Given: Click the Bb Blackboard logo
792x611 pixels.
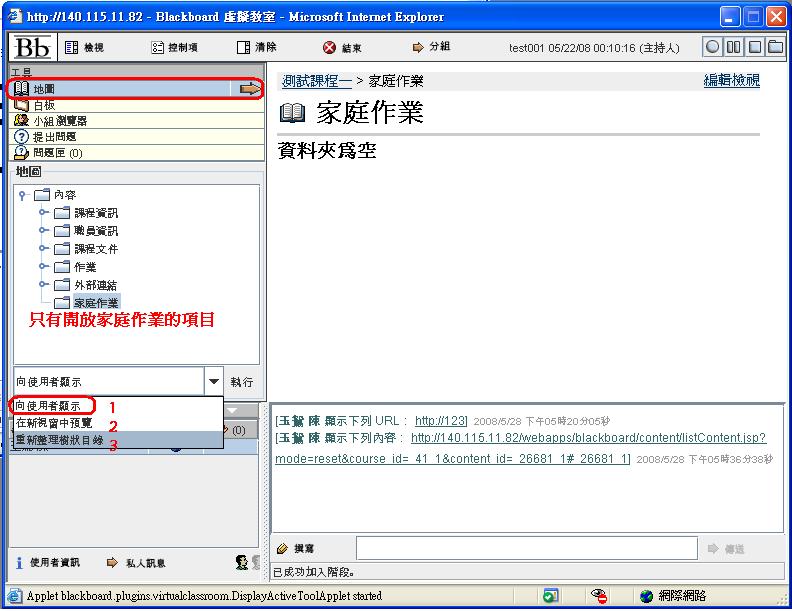Looking at the screenshot, I should 33,47.
